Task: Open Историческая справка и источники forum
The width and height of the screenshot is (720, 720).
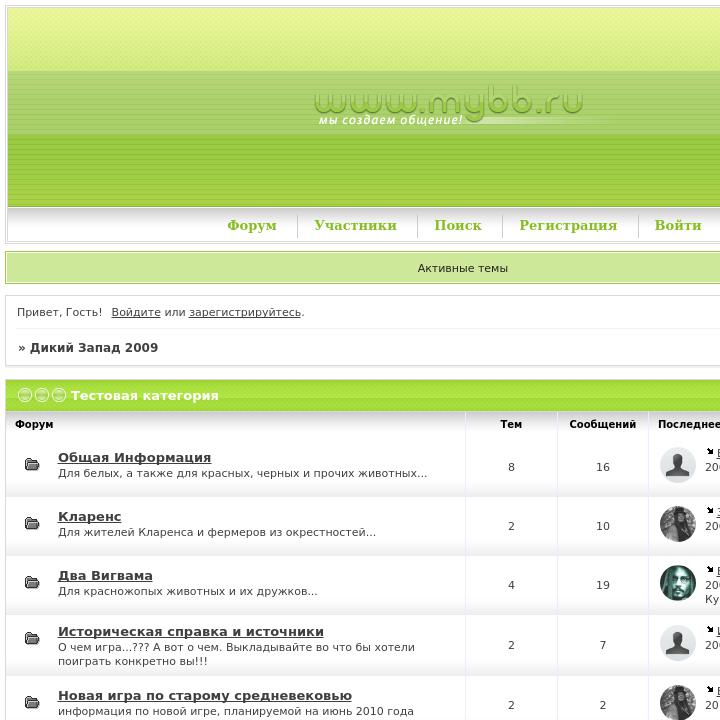Action: point(191,631)
